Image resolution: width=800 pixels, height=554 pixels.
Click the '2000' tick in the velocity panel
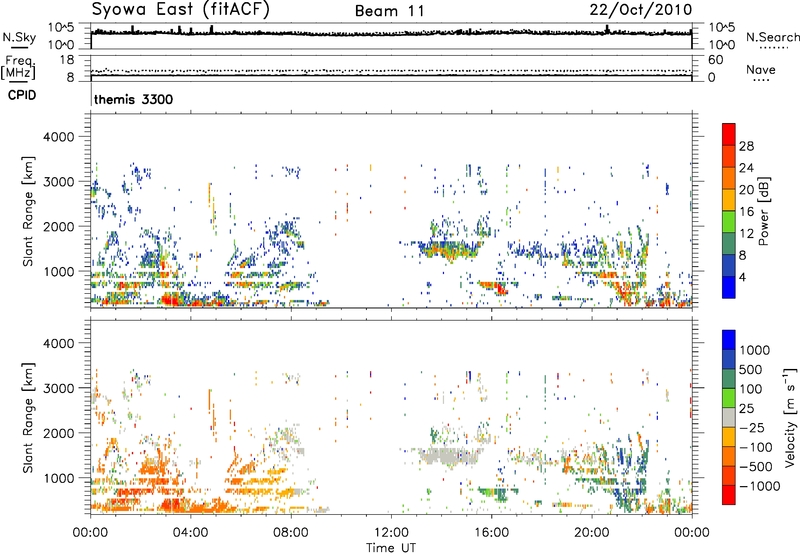click(59, 433)
